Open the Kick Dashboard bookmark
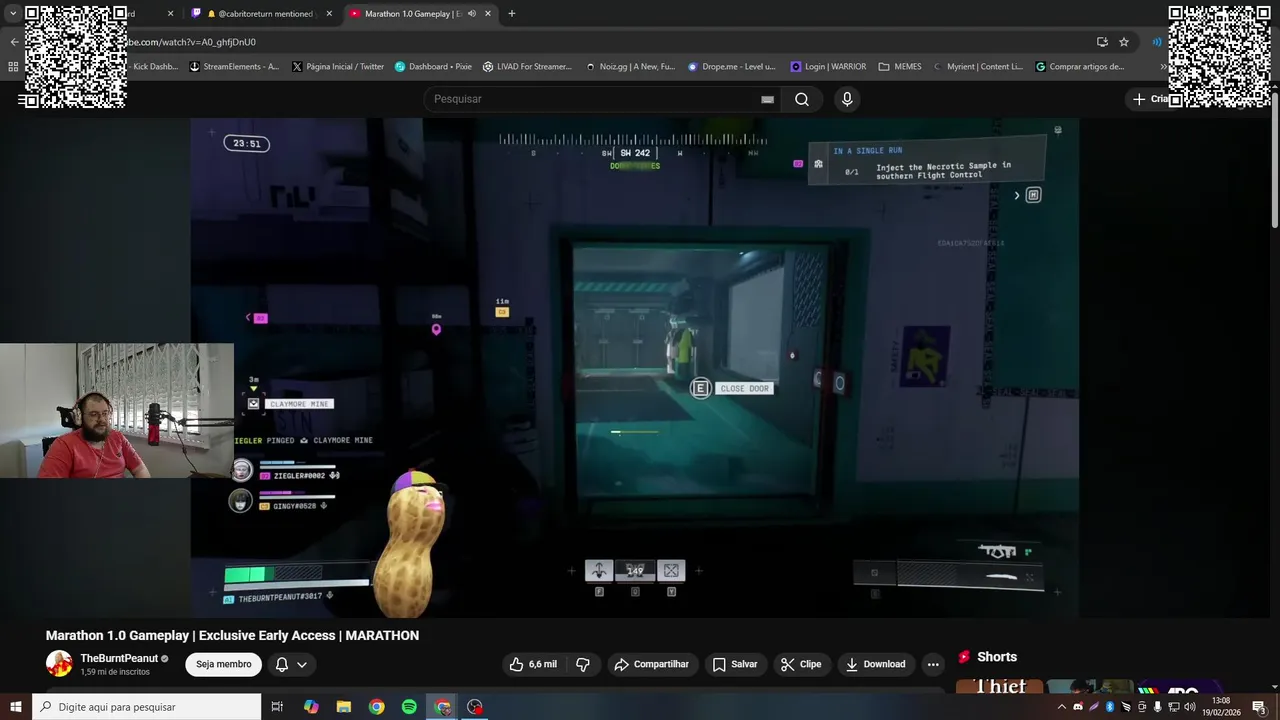 pyautogui.click(x=154, y=67)
